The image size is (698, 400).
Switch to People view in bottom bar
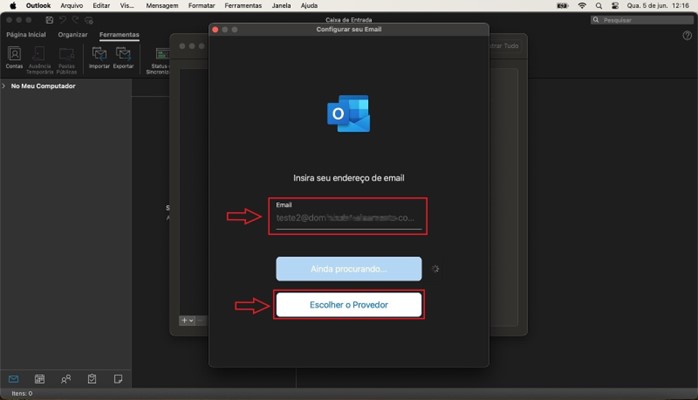coord(66,379)
